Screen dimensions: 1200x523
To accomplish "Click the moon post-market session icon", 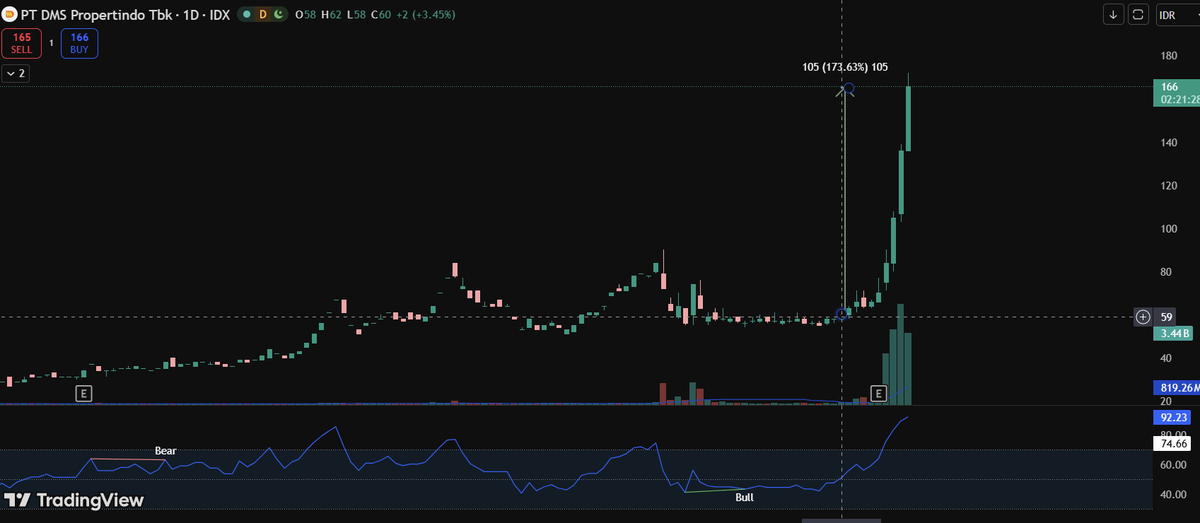I will (277, 14).
